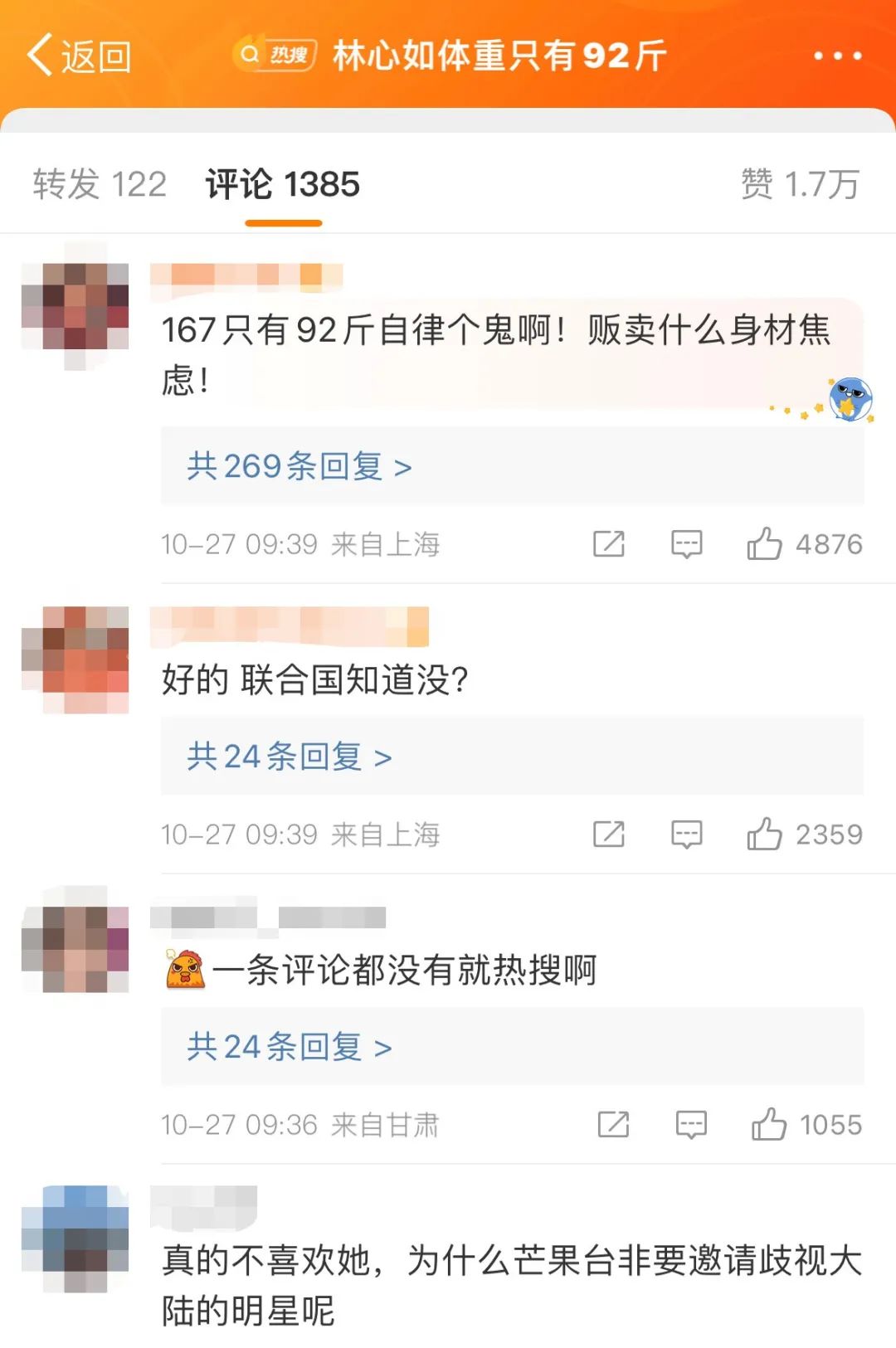
Task: Tap the 返回 back arrow
Action: (x=79, y=56)
